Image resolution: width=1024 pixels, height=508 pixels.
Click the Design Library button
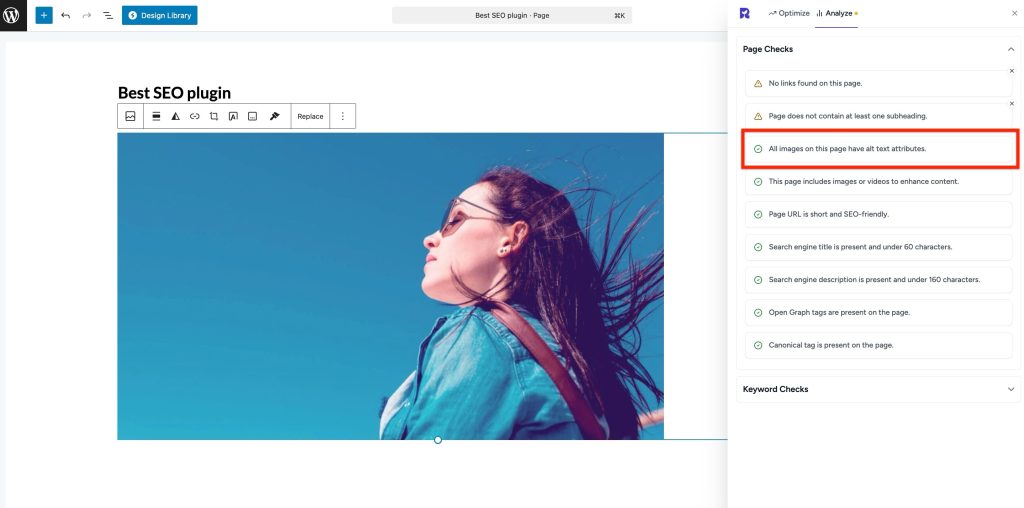(x=160, y=15)
